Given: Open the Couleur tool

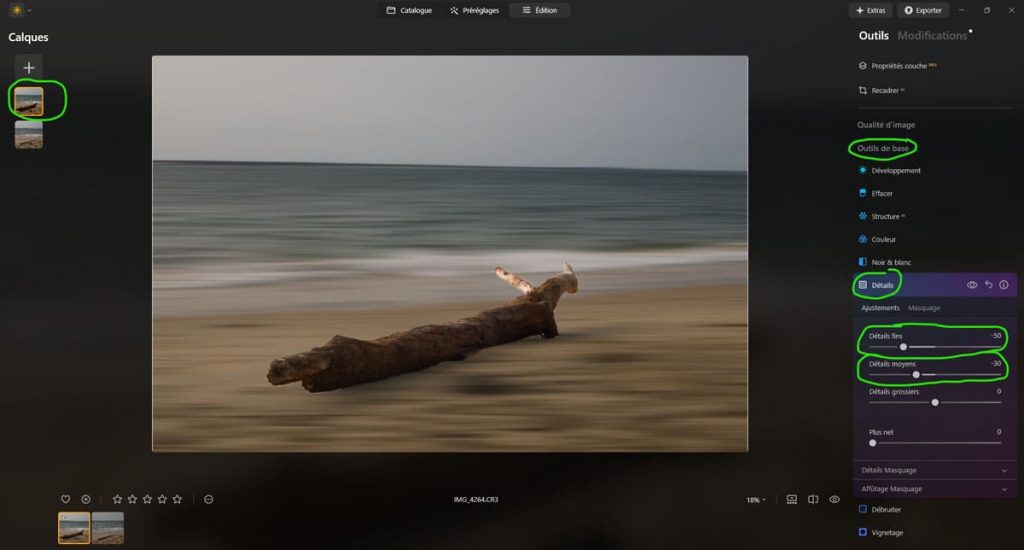Looking at the screenshot, I should click(883, 239).
